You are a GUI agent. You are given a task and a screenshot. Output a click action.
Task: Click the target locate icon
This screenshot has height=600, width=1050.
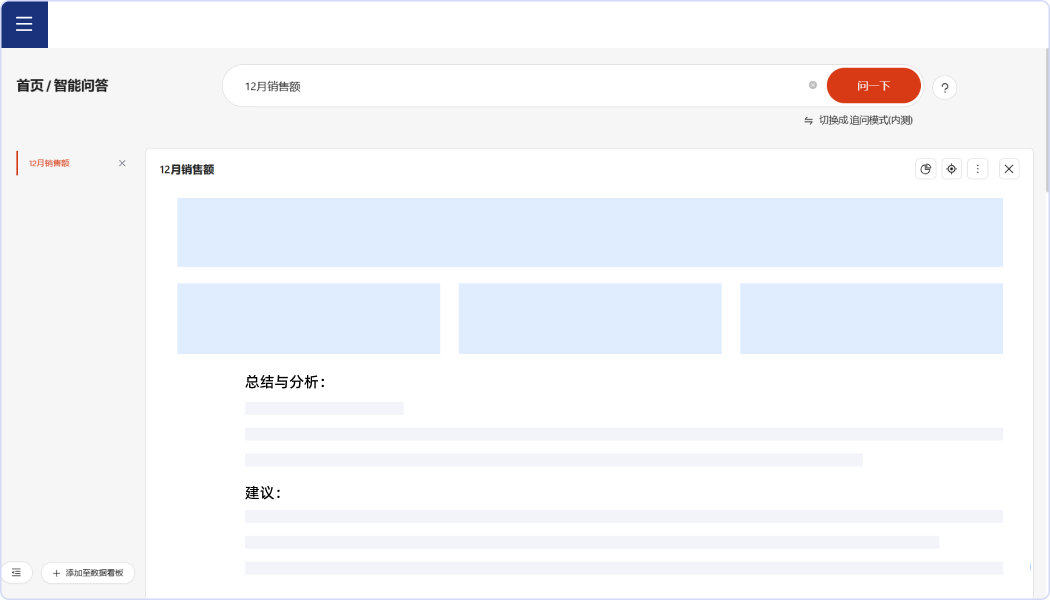pyautogui.click(x=951, y=169)
